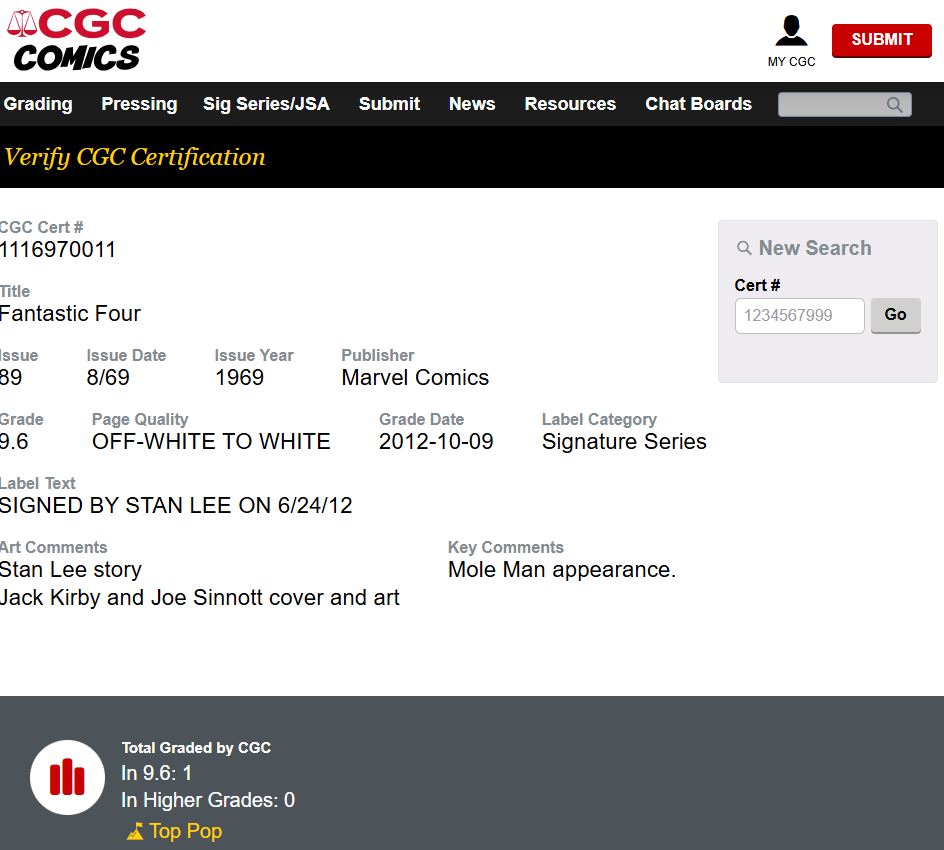Click the site search field in the navigation bar

pyautogui.click(x=844, y=104)
